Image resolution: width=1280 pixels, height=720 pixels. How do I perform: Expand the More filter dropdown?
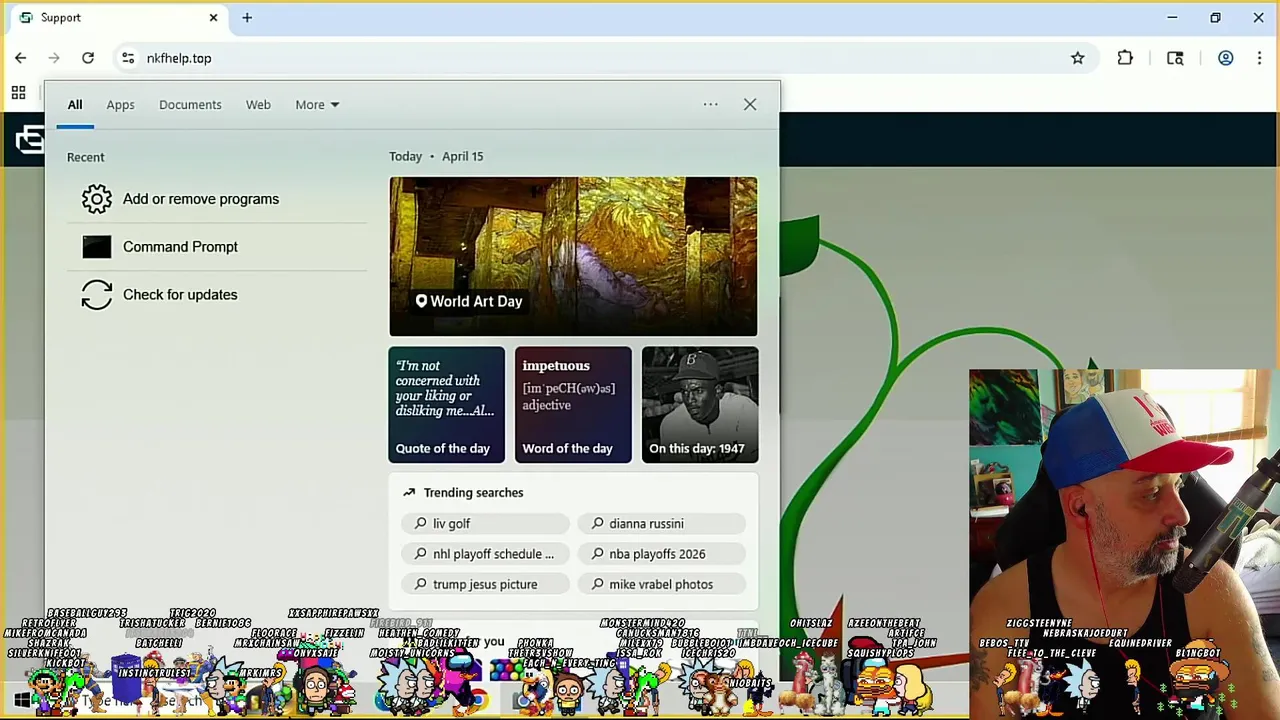tap(317, 105)
